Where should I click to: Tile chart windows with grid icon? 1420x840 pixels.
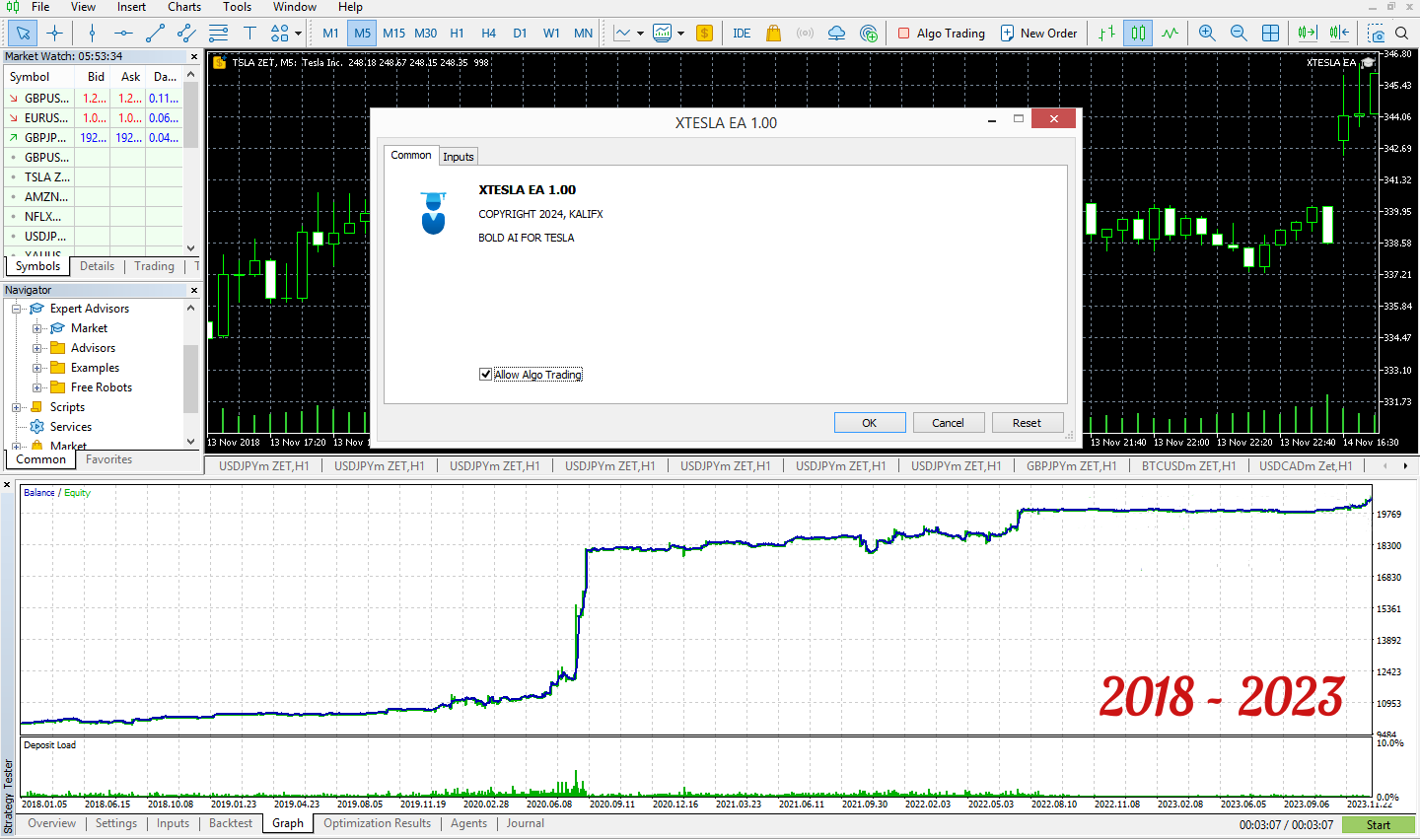pos(1270,33)
